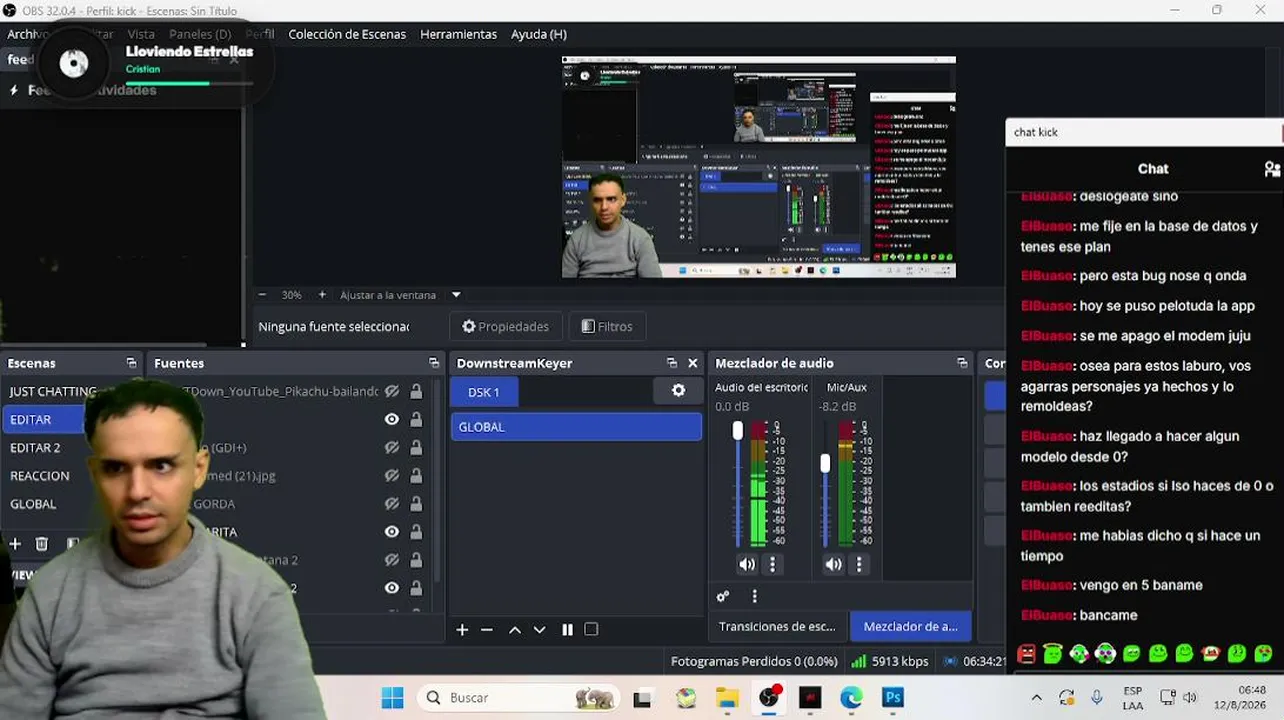Add a downstream keyer with plus icon
Screen dimensions: 1284x720
coord(462,630)
